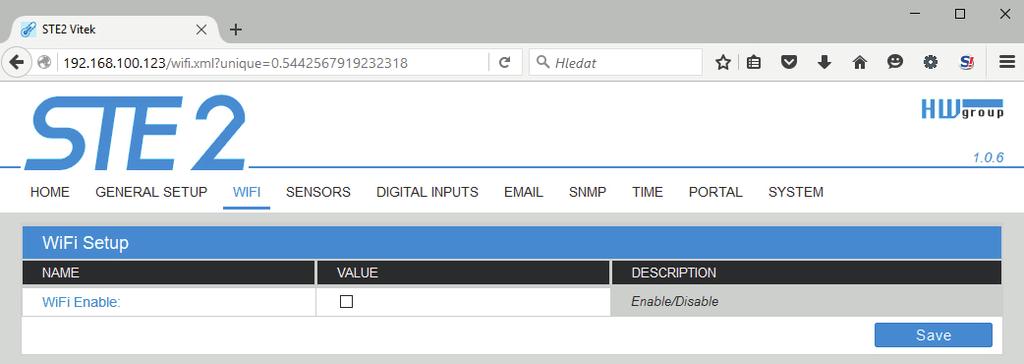Open the TIME settings page

[647, 192]
